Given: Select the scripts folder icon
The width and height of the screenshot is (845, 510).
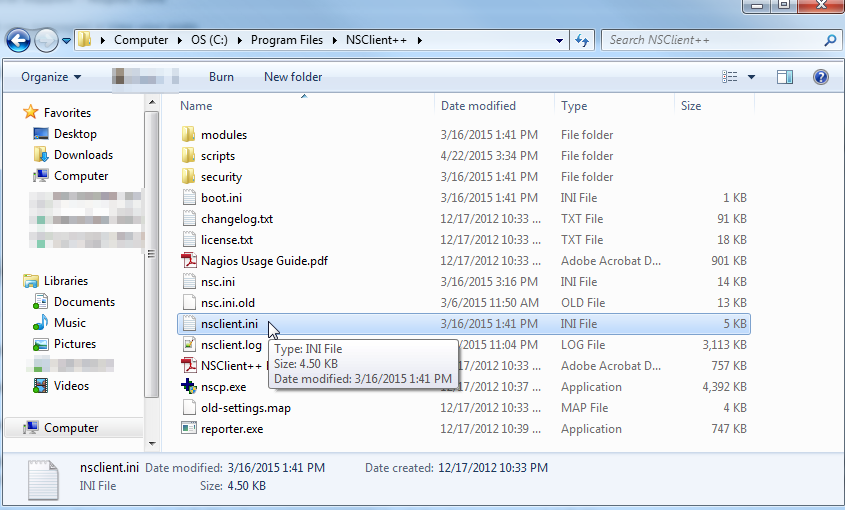Looking at the screenshot, I should click(188, 155).
